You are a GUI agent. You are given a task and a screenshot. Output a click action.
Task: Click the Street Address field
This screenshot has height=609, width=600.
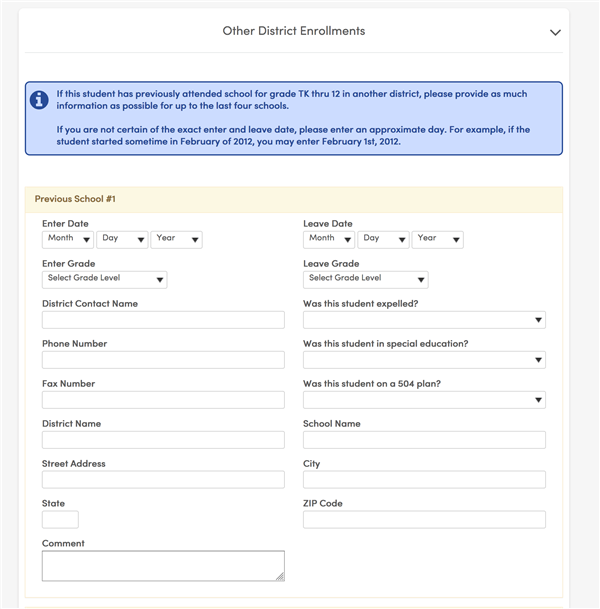(x=163, y=480)
